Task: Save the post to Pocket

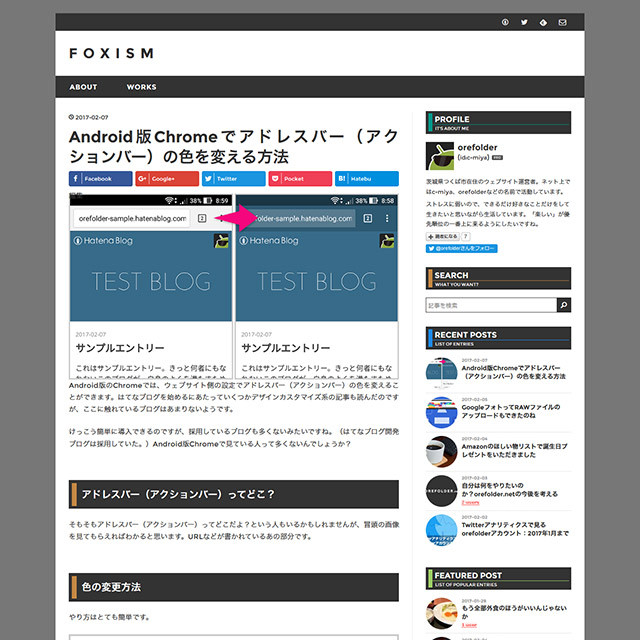Action: pos(300,179)
